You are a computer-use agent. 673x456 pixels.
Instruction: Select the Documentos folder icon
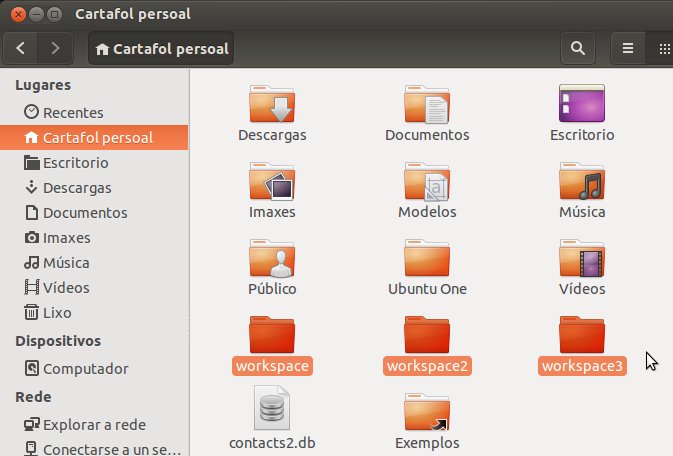point(427,103)
